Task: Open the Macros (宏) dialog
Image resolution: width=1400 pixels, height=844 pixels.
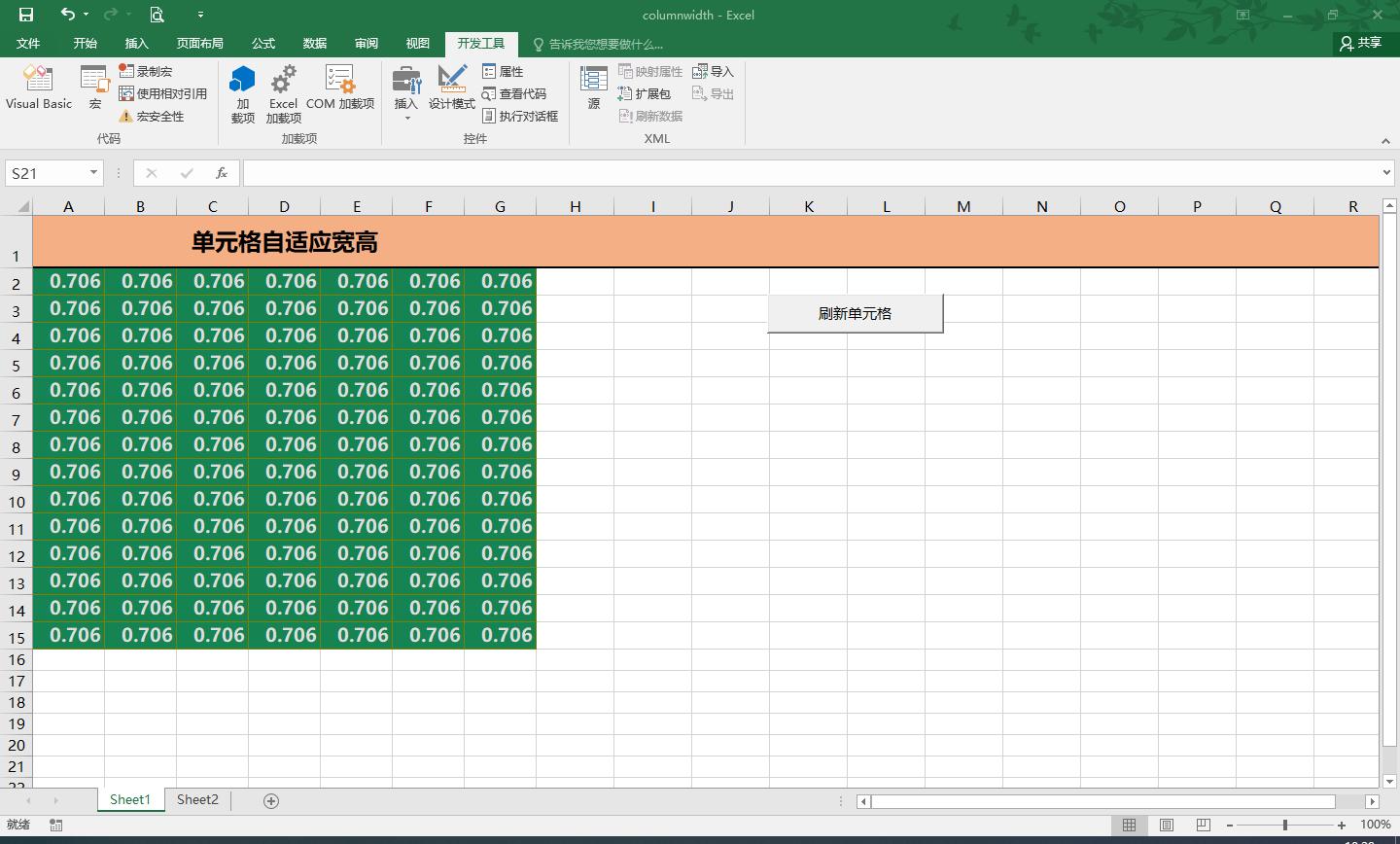Action: [94, 88]
